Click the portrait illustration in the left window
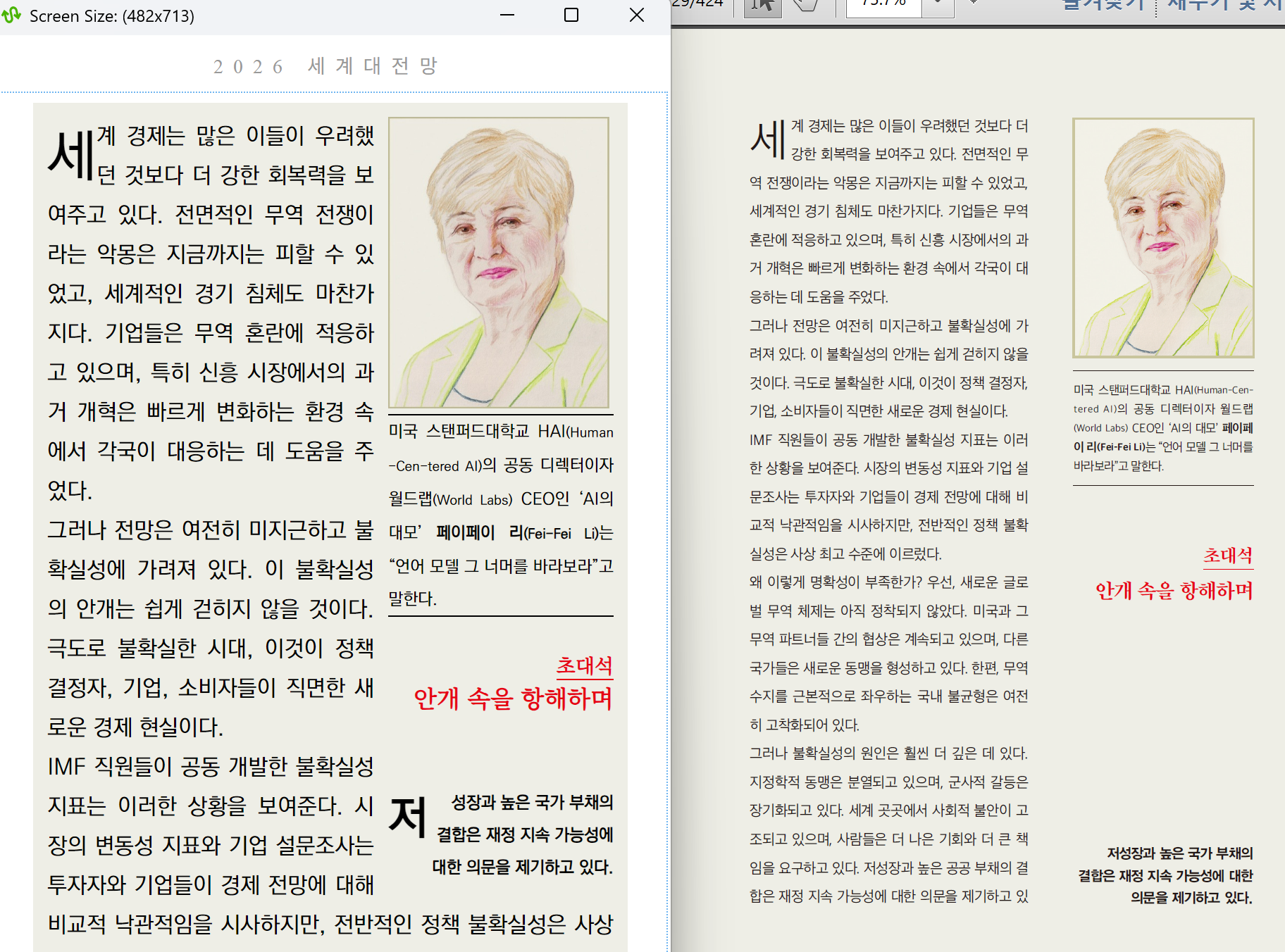Viewport: 1285px width, 952px height. pyautogui.click(x=499, y=263)
